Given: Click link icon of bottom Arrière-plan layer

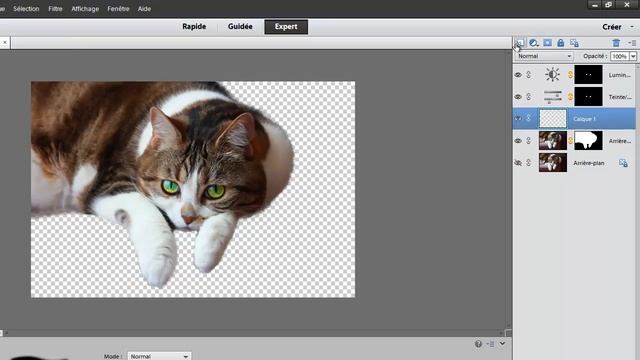Looking at the screenshot, I should tap(529, 163).
